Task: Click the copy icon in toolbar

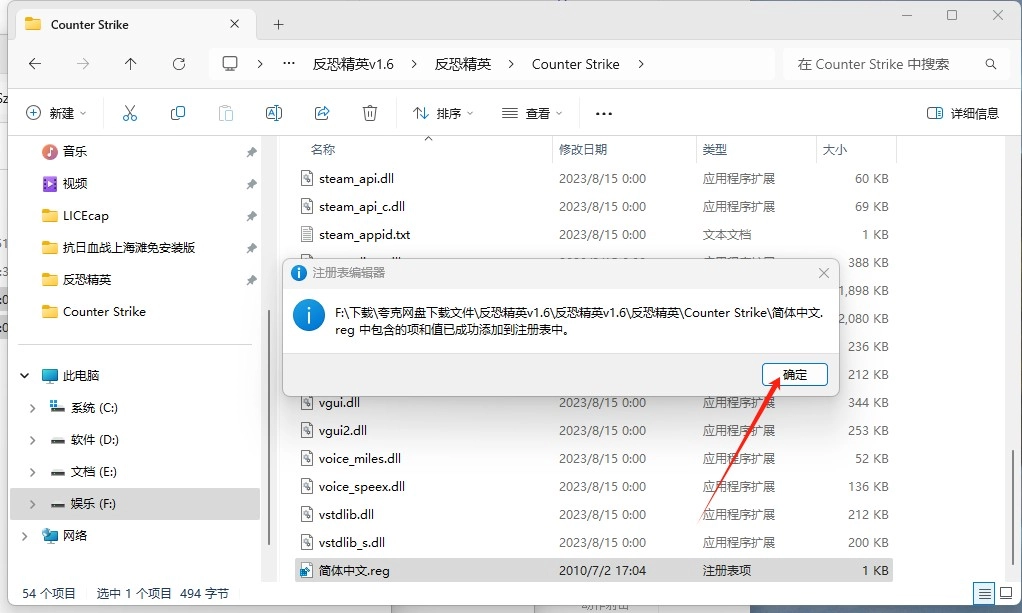Action: point(178,113)
